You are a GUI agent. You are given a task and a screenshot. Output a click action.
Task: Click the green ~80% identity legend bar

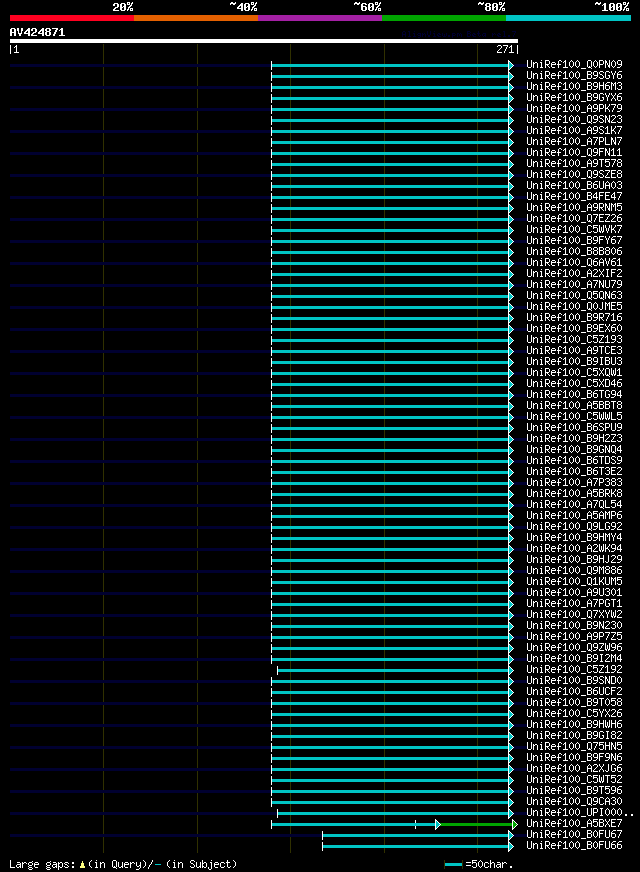point(444,18)
